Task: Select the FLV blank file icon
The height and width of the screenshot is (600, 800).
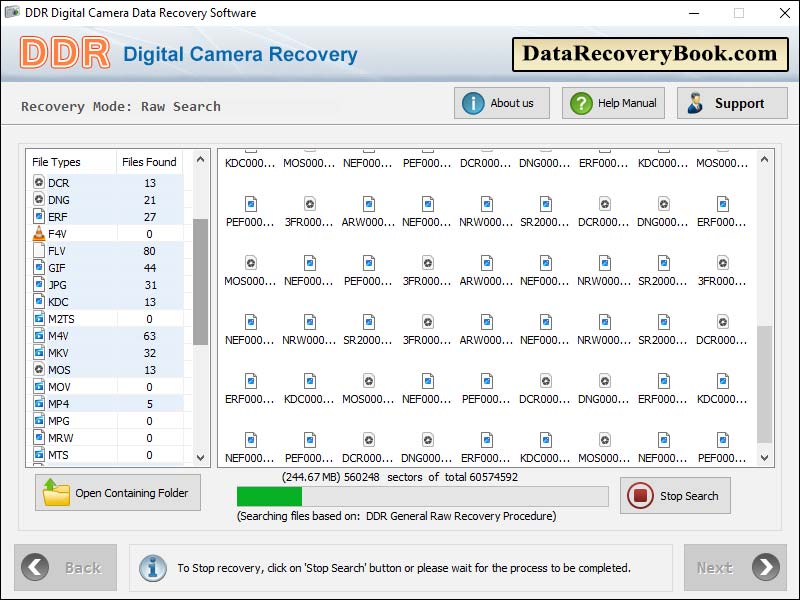Action: (x=39, y=251)
